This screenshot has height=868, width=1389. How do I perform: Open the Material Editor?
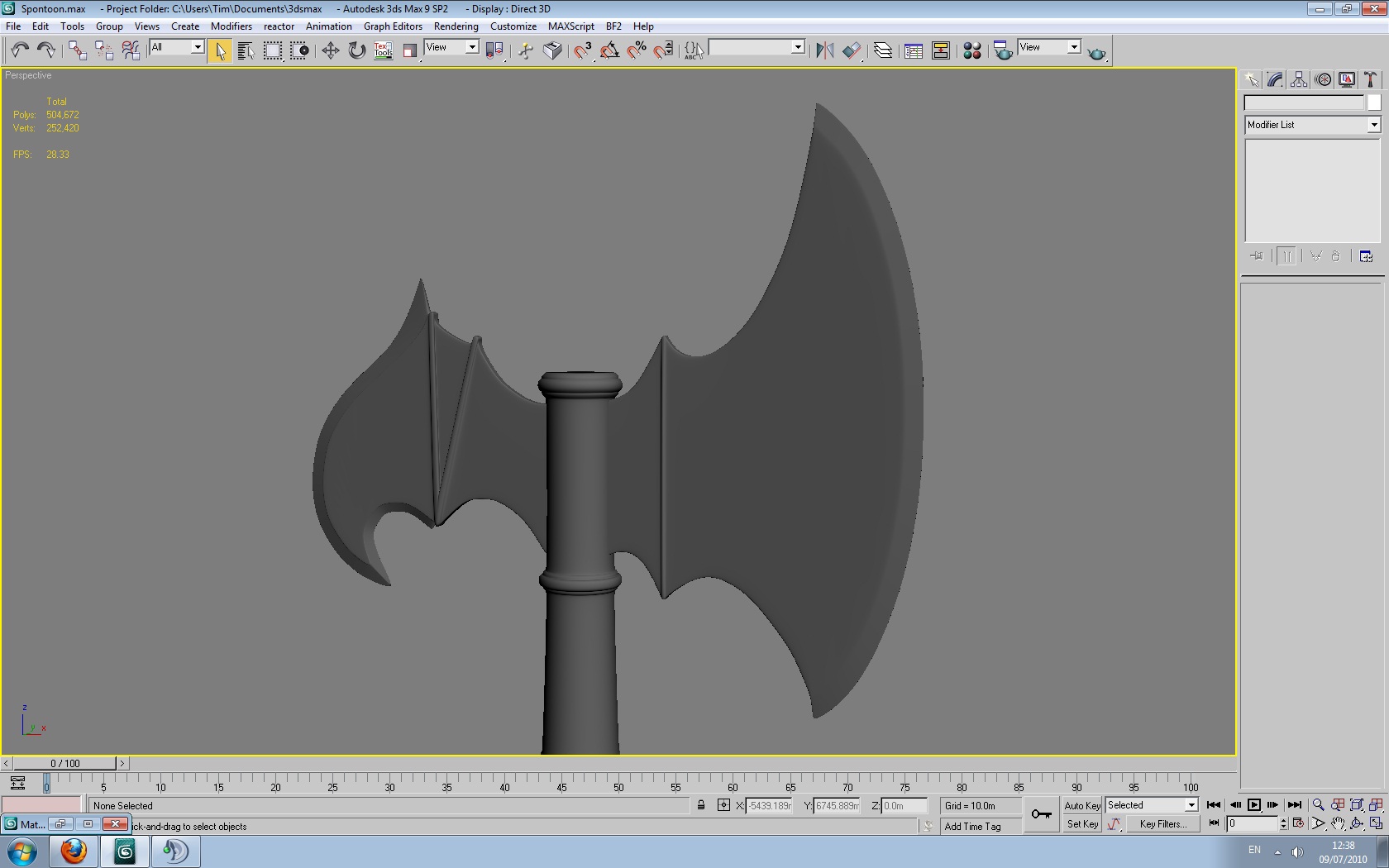pyautogui.click(x=972, y=51)
